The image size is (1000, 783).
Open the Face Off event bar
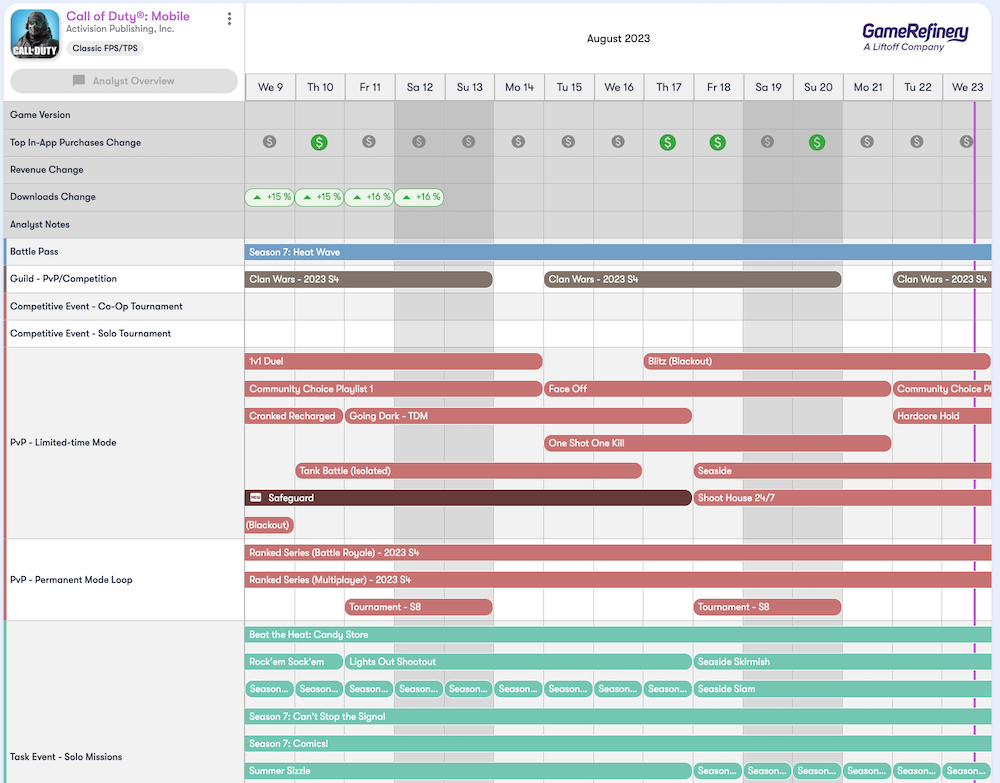point(717,389)
